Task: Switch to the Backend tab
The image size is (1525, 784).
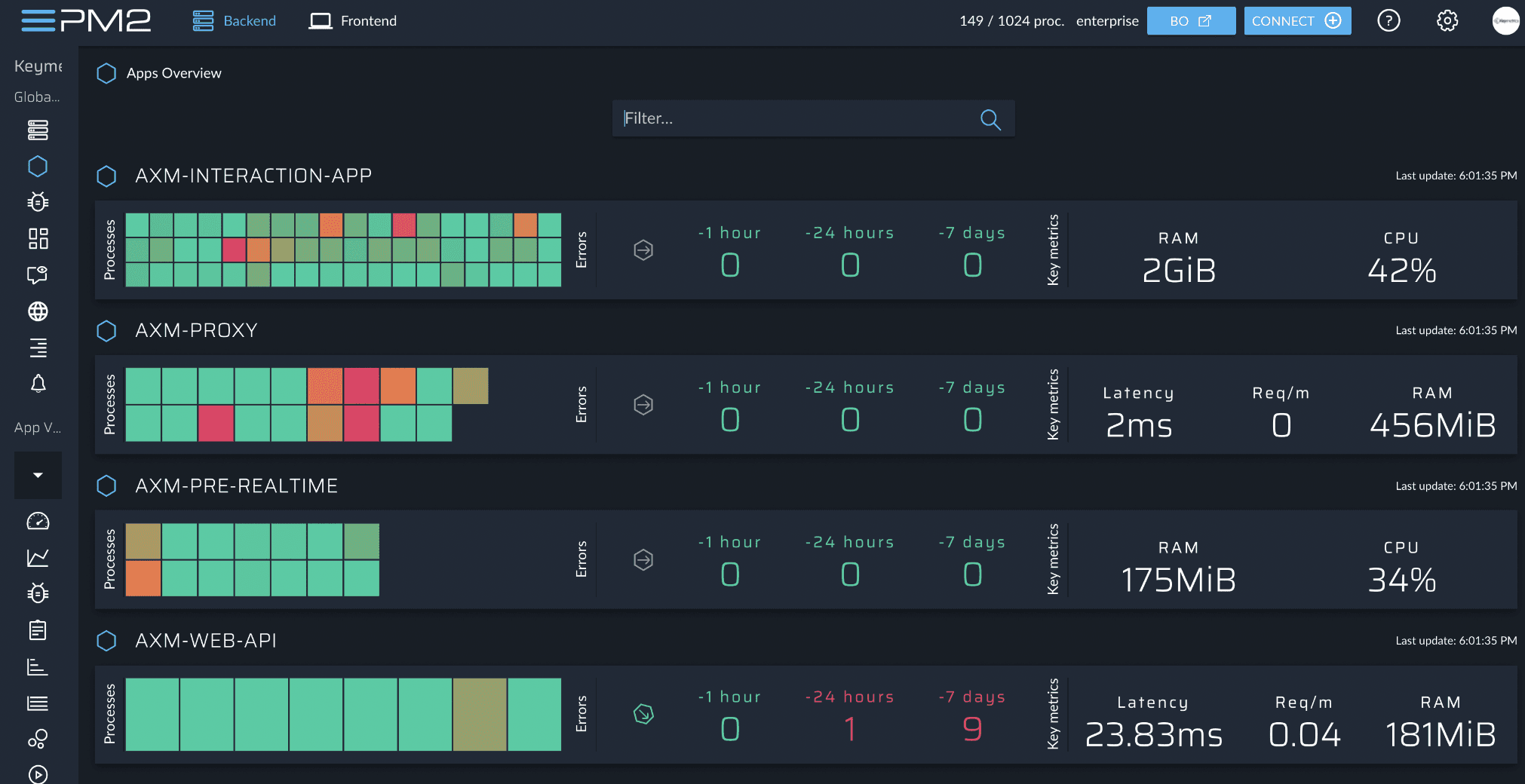Action: 235,21
